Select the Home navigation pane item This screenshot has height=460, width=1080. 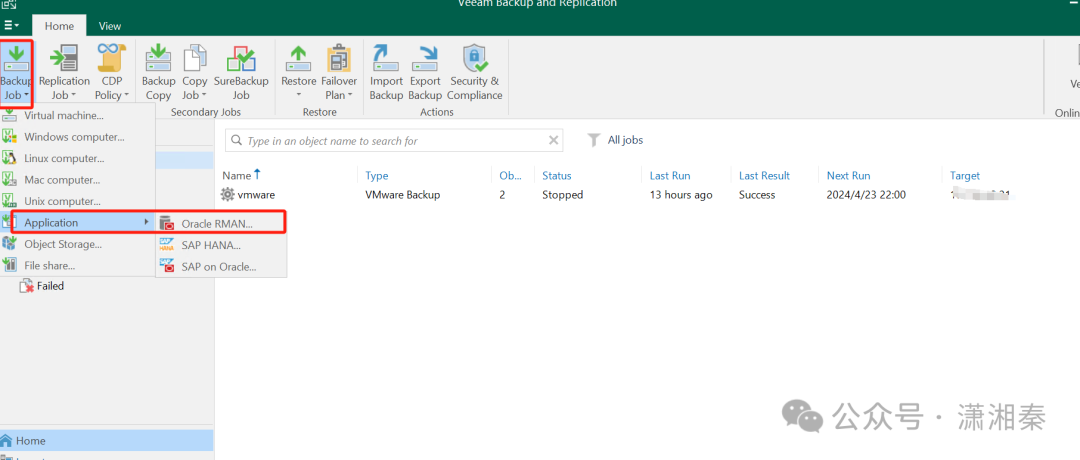click(x=107, y=441)
